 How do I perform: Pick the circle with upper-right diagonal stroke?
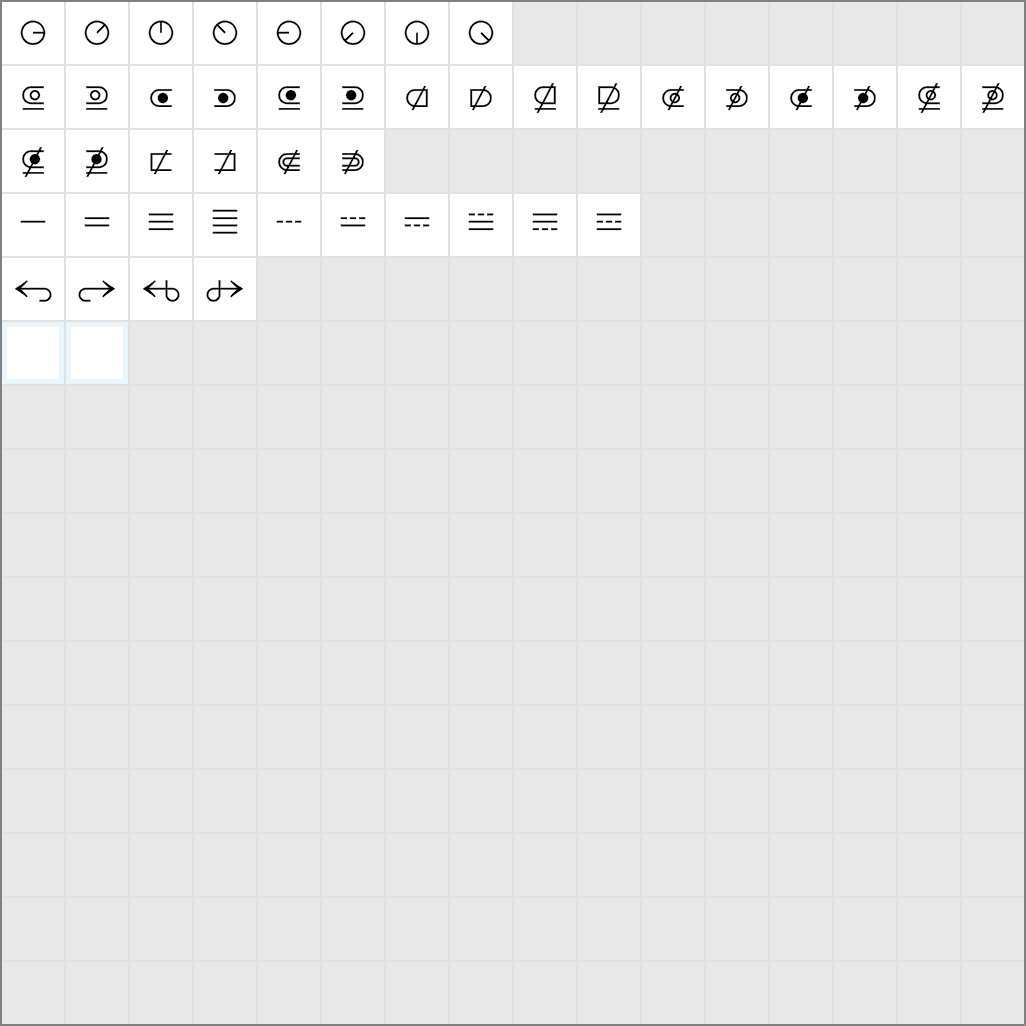97,33
